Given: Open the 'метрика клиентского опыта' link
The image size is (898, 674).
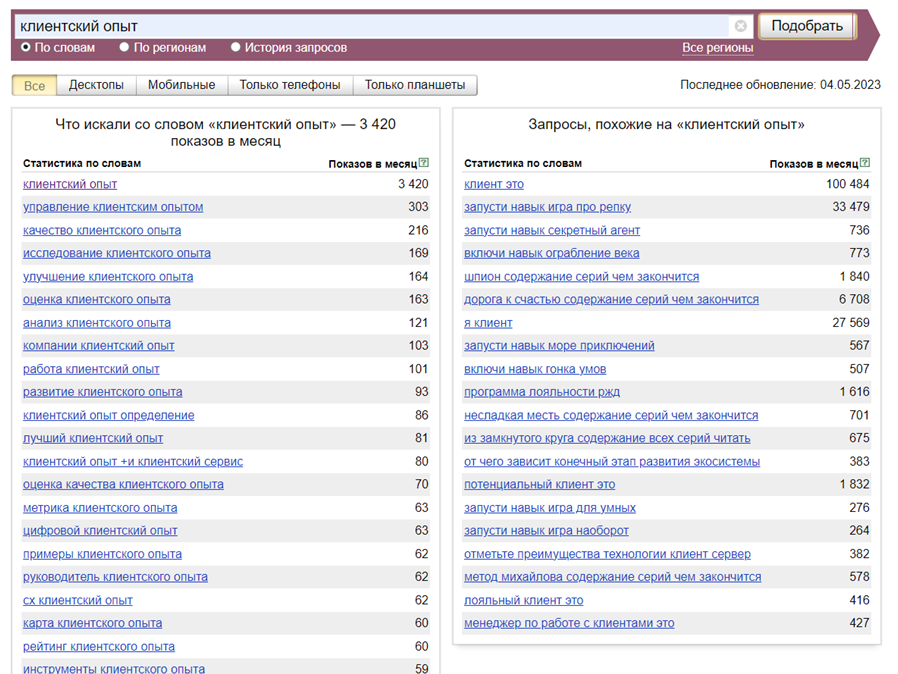Looking at the screenshot, I should click(x=100, y=508).
